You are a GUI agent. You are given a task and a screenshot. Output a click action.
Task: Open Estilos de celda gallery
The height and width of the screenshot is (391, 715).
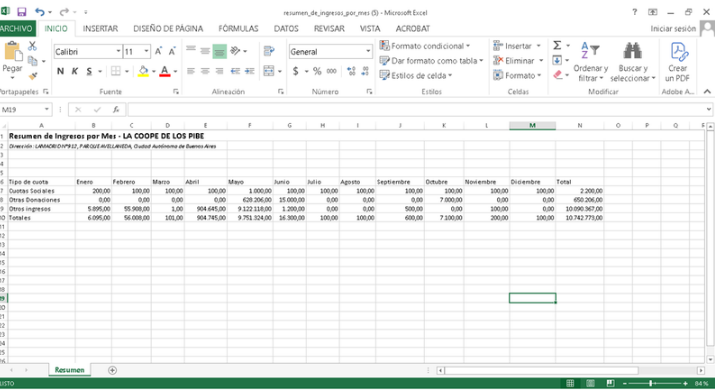(416, 75)
